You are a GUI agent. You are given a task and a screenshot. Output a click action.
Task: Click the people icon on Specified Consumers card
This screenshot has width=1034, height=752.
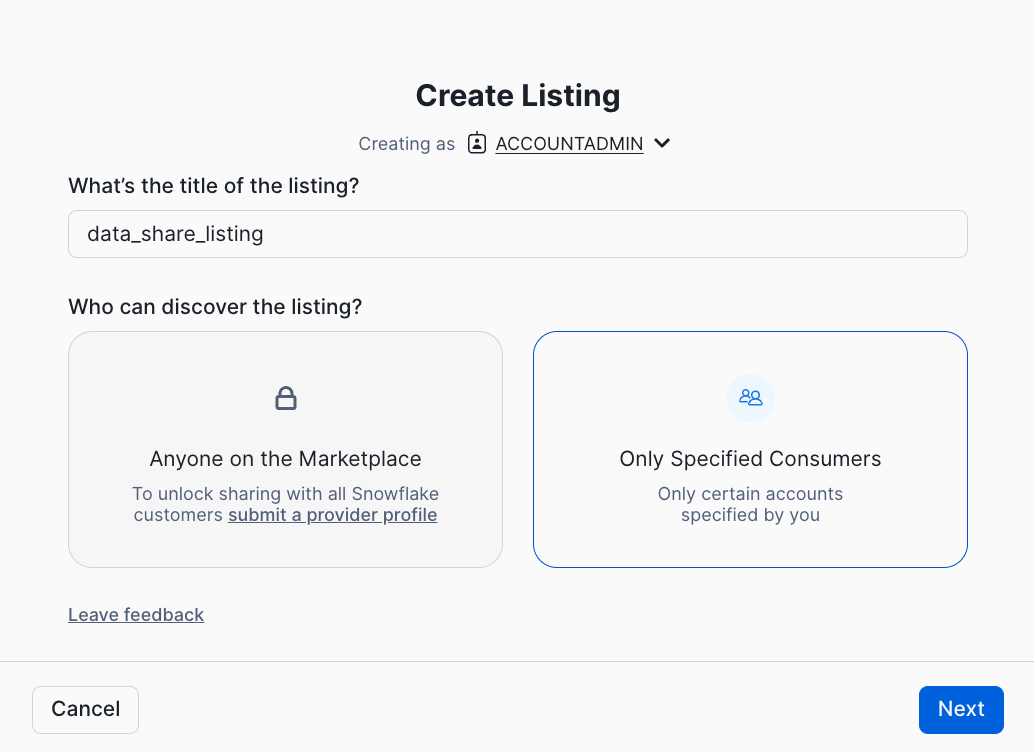pyautogui.click(x=750, y=397)
